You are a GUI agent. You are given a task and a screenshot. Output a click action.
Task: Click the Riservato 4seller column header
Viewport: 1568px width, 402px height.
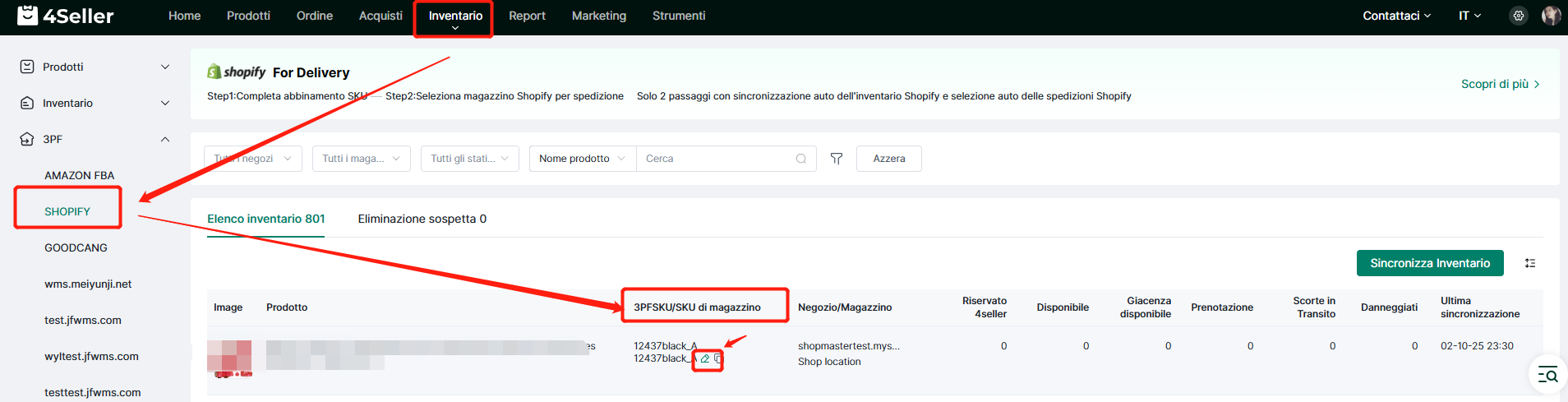coord(985,307)
